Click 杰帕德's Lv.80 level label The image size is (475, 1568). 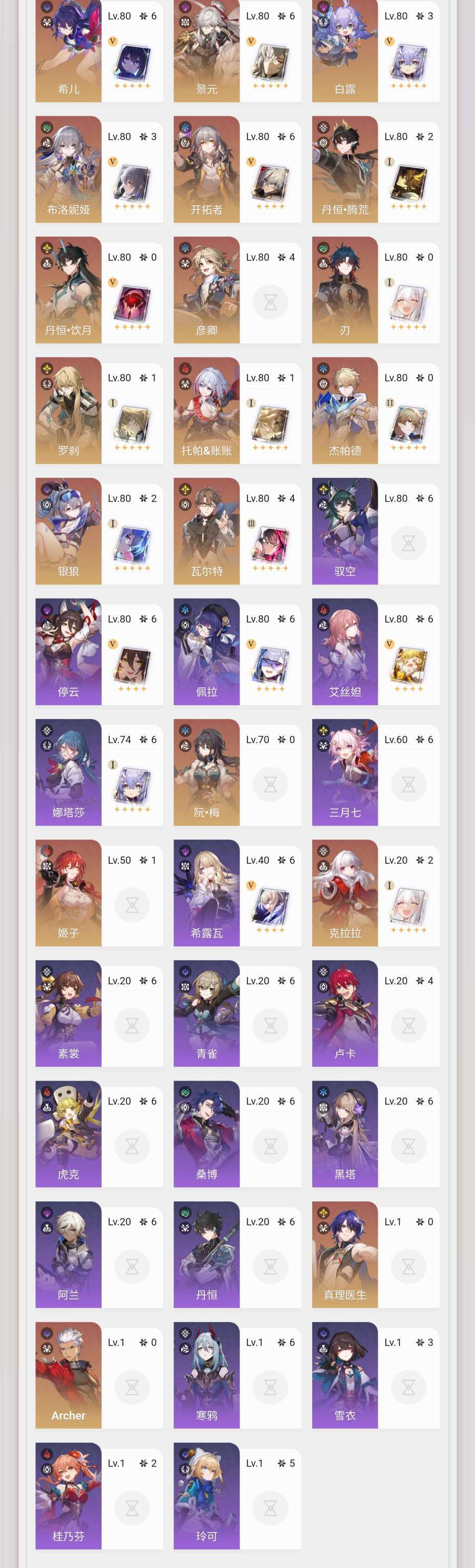pos(396,378)
